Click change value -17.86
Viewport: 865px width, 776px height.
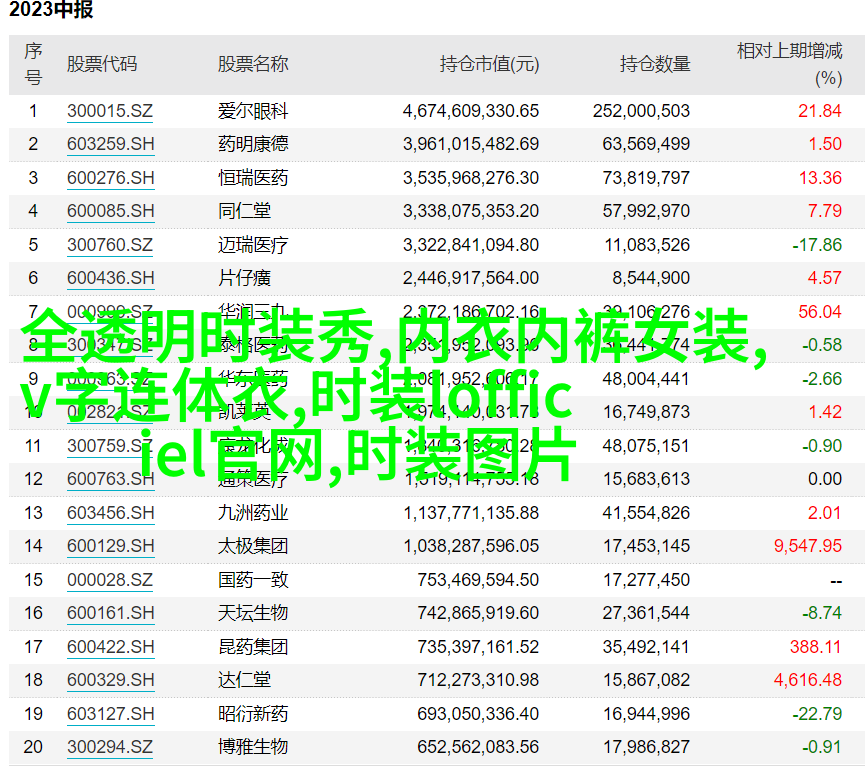(x=817, y=245)
